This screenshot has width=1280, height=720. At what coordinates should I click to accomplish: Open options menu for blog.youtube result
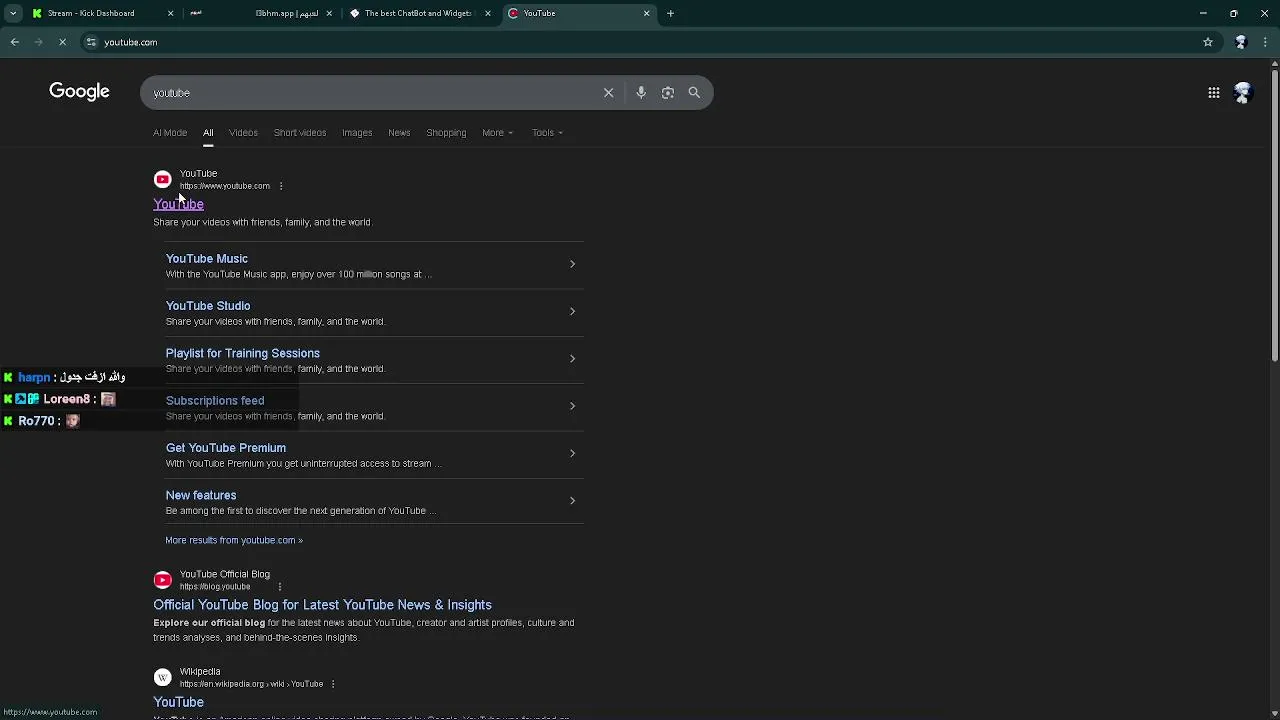pos(280,587)
